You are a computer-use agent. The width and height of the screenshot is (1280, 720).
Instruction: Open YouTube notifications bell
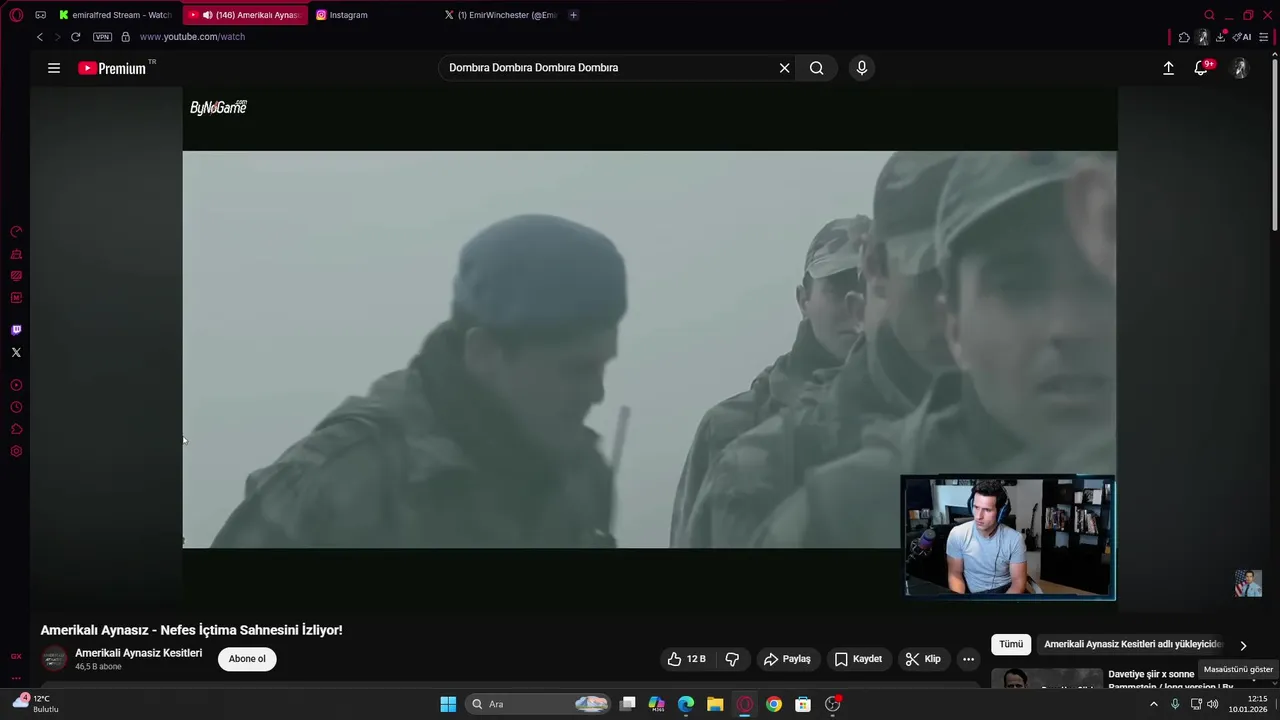(1202, 68)
